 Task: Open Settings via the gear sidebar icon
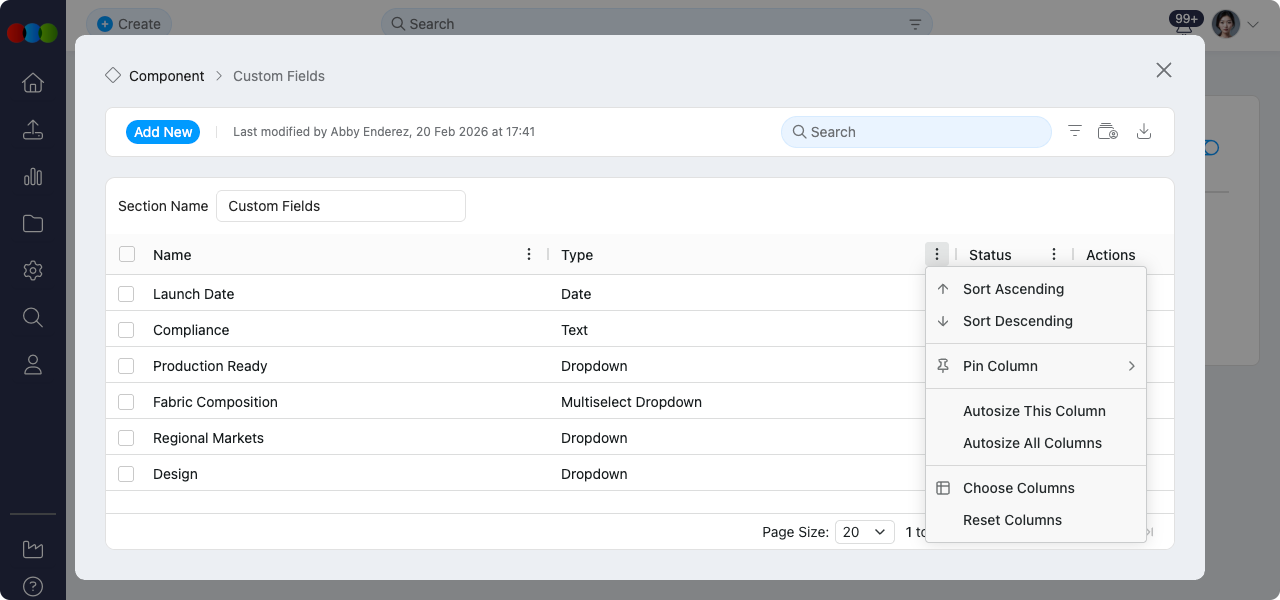point(32,270)
